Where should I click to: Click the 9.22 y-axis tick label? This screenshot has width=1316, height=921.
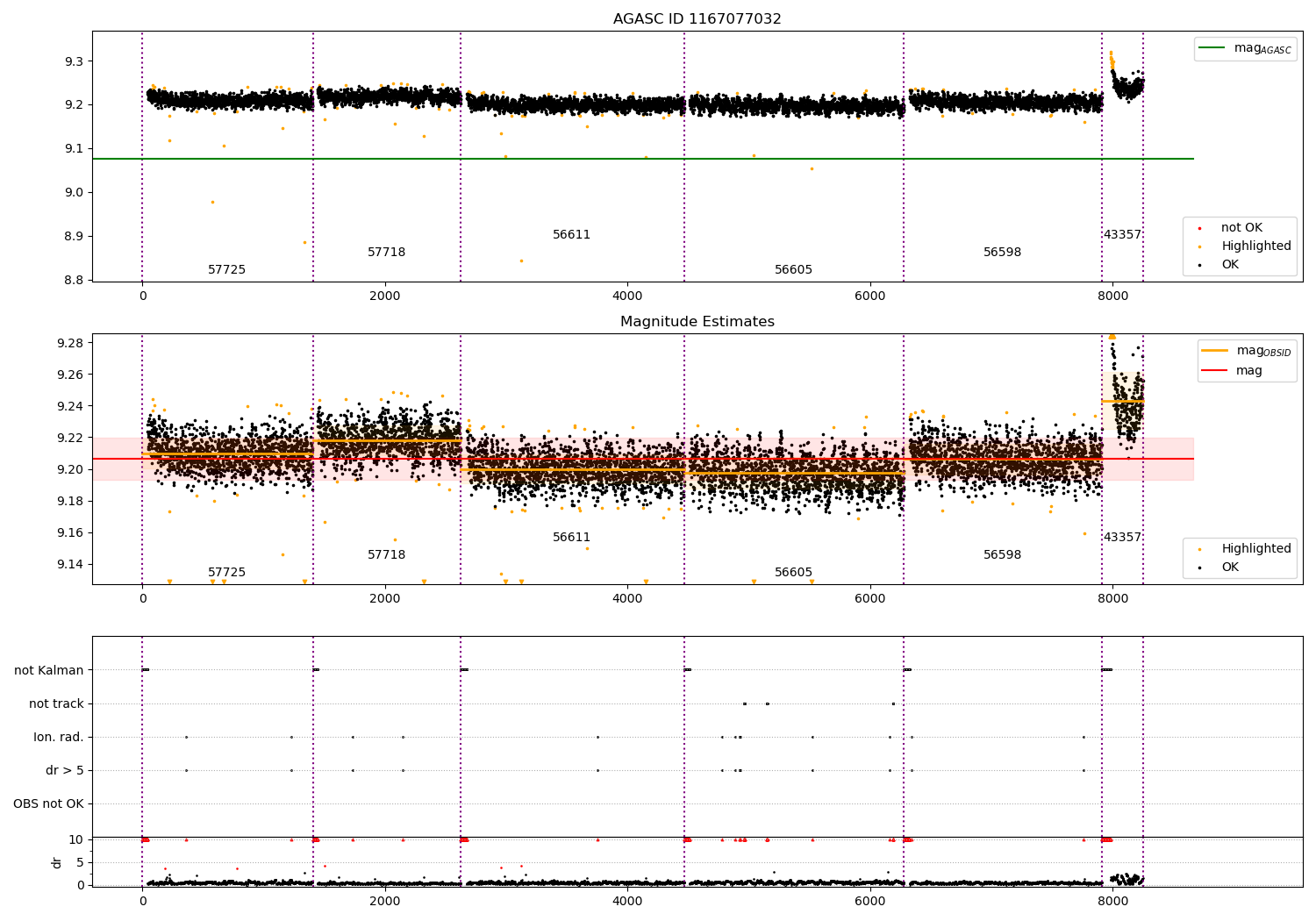click(71, 438)
